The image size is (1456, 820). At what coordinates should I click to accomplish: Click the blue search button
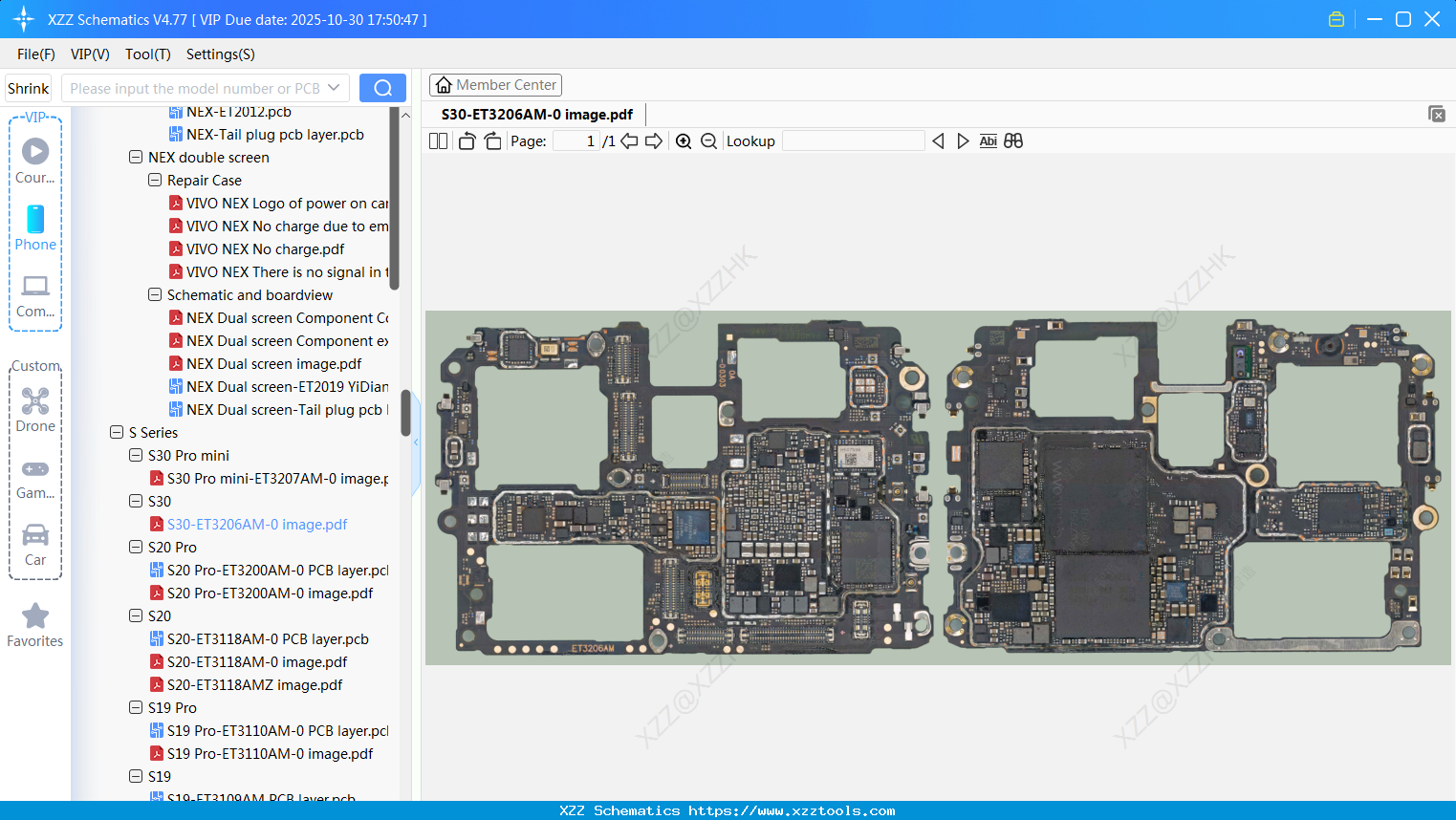click(382, 88)
